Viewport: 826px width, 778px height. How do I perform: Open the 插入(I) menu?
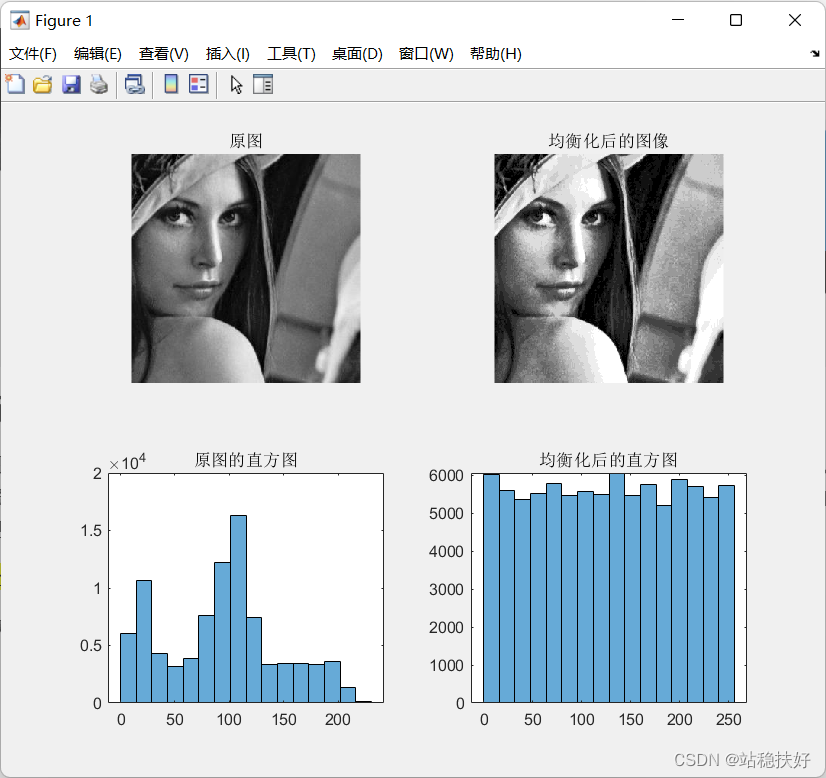coord(228,54)
